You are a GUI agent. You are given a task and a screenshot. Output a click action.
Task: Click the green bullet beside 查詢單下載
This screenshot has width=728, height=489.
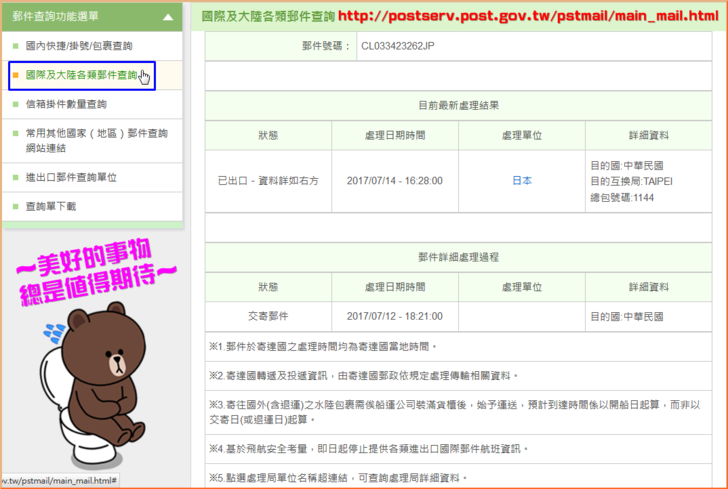(x=16, y=206)
